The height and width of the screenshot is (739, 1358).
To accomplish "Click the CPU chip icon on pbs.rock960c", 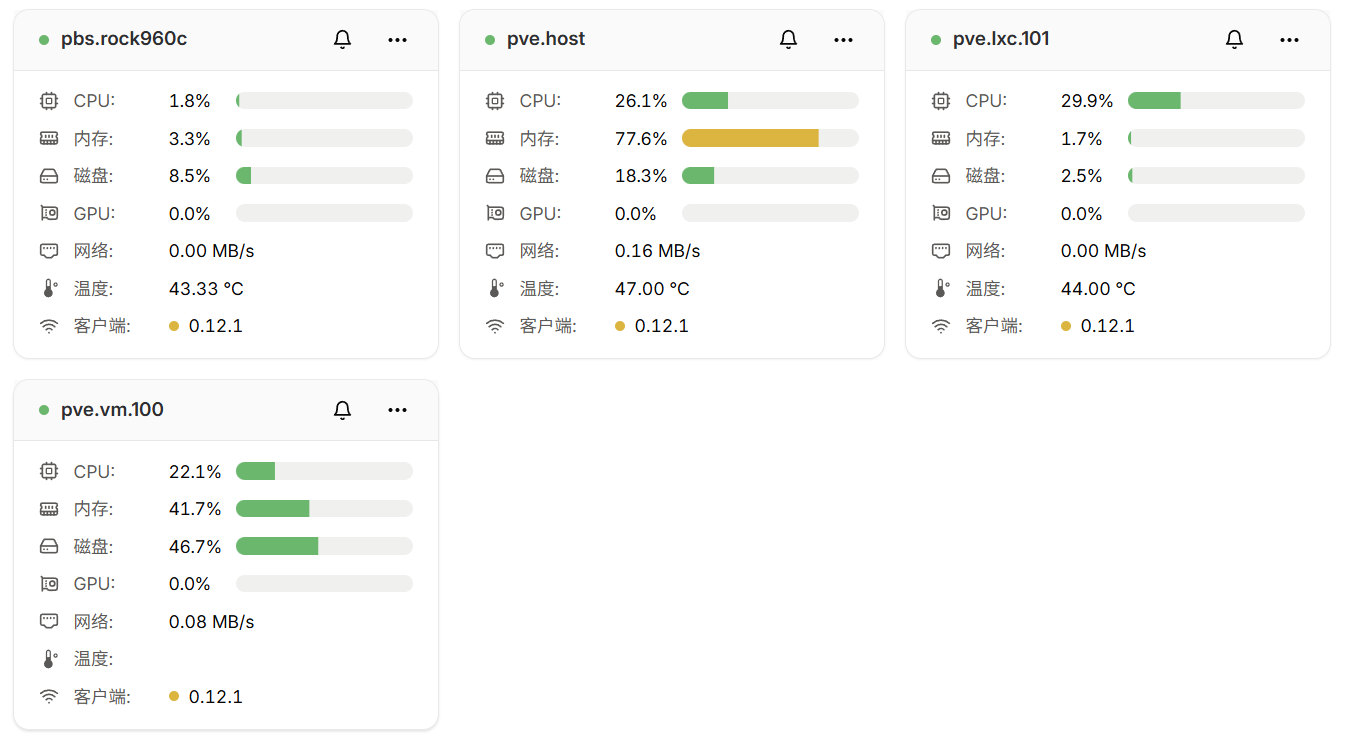I will point(49,101).
